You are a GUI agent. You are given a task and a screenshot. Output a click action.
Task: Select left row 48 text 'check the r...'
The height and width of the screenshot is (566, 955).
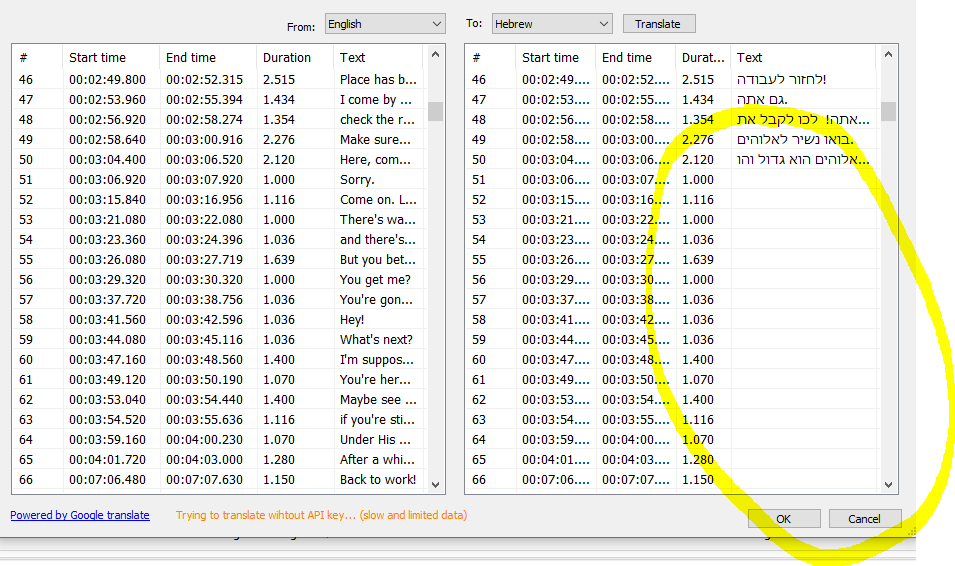[x=377, y=119]
